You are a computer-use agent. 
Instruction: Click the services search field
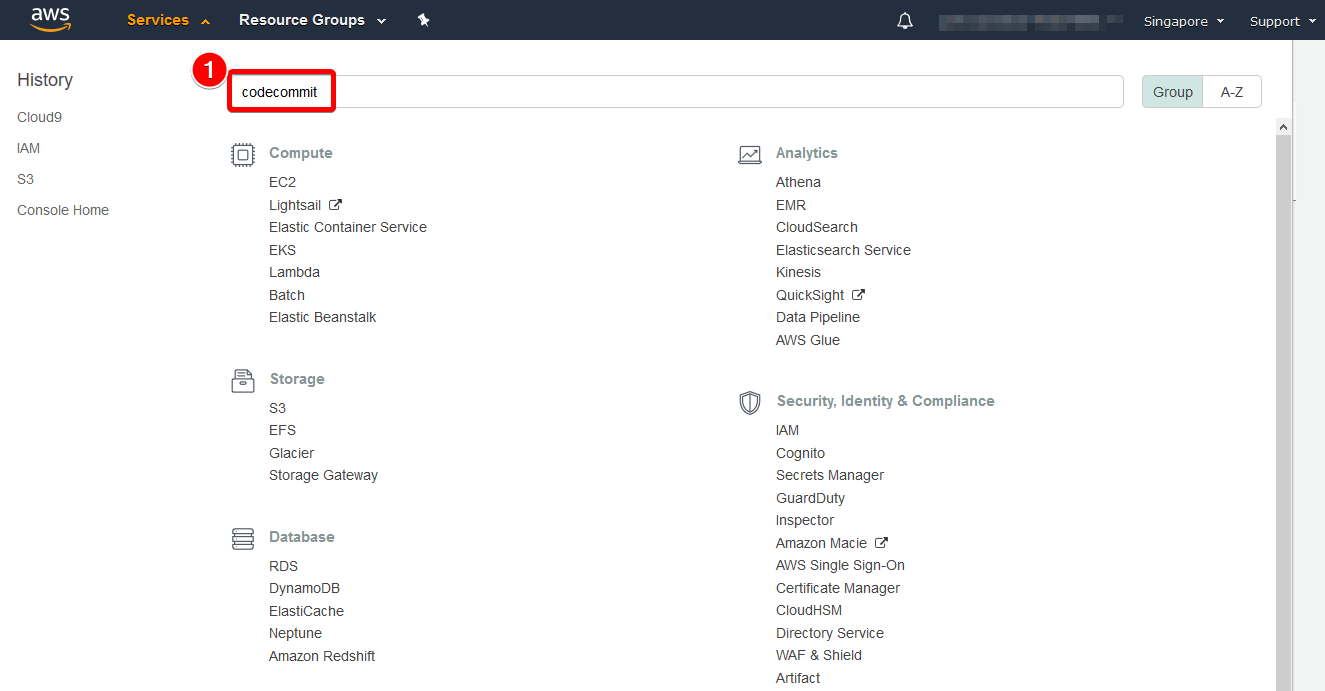click(677, 92)
